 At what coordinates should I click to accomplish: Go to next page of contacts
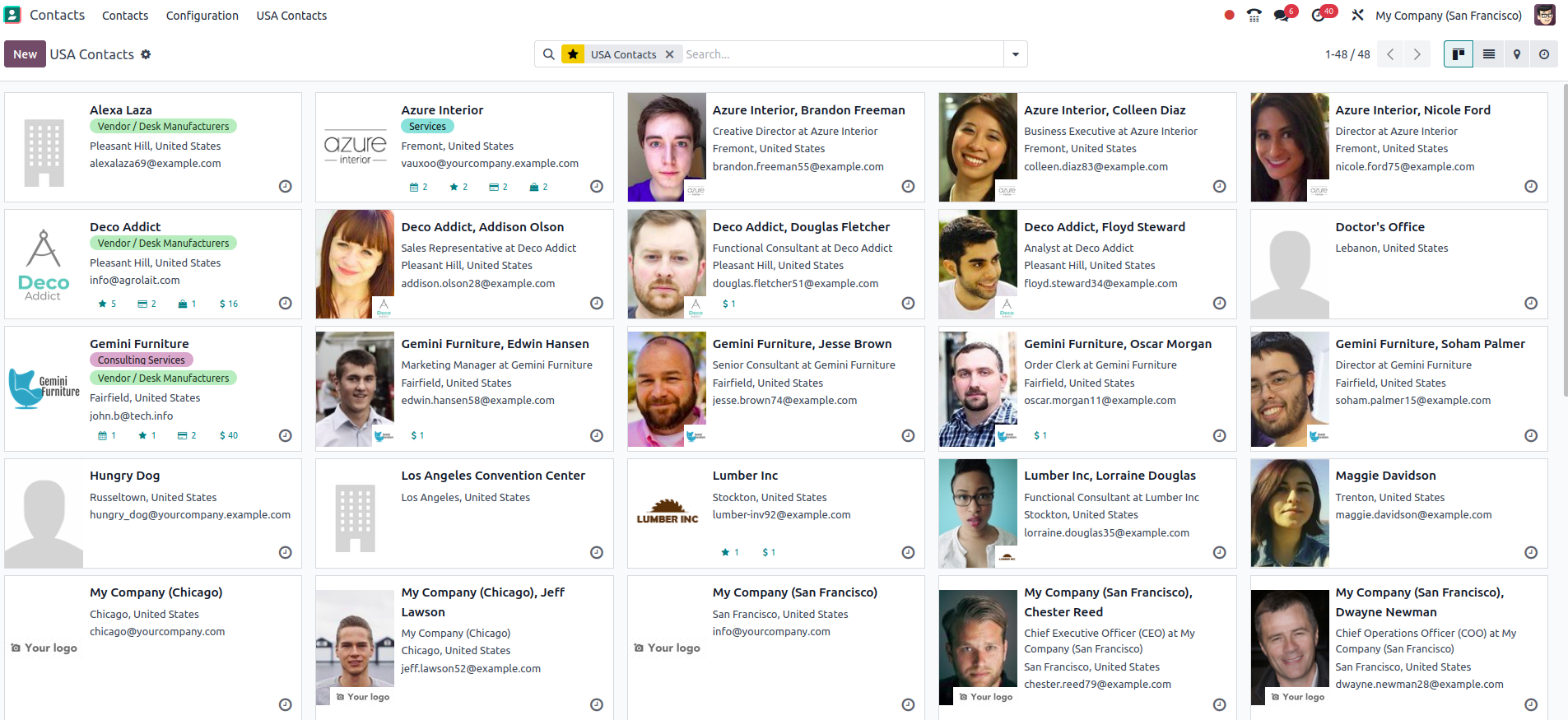click(1417, 54)
